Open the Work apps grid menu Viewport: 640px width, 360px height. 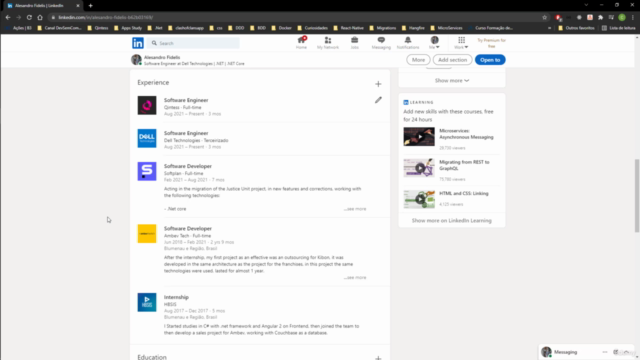[x=461, y=42]
